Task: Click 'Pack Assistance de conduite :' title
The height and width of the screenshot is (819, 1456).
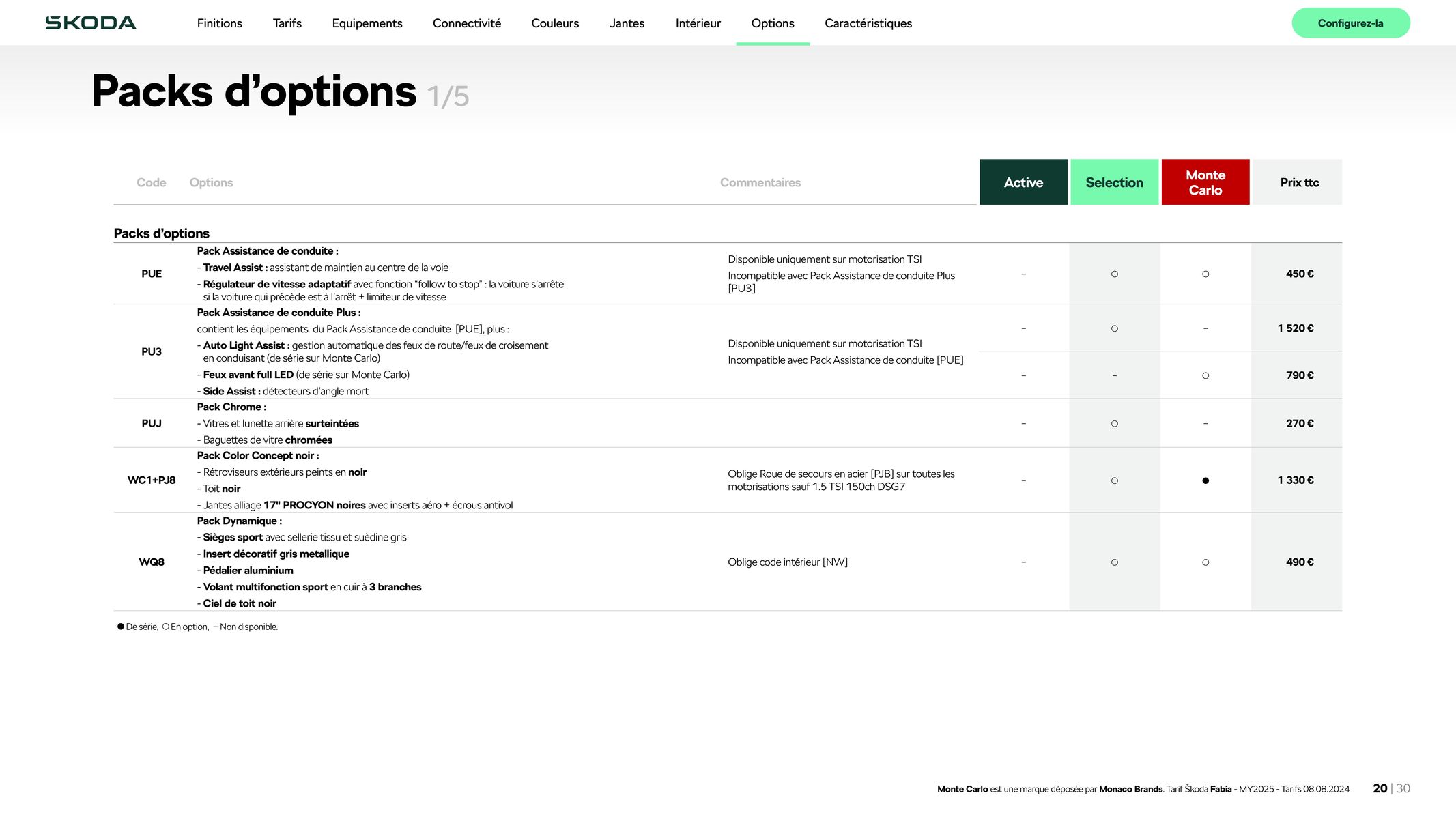Action: [x=268, y=251]
